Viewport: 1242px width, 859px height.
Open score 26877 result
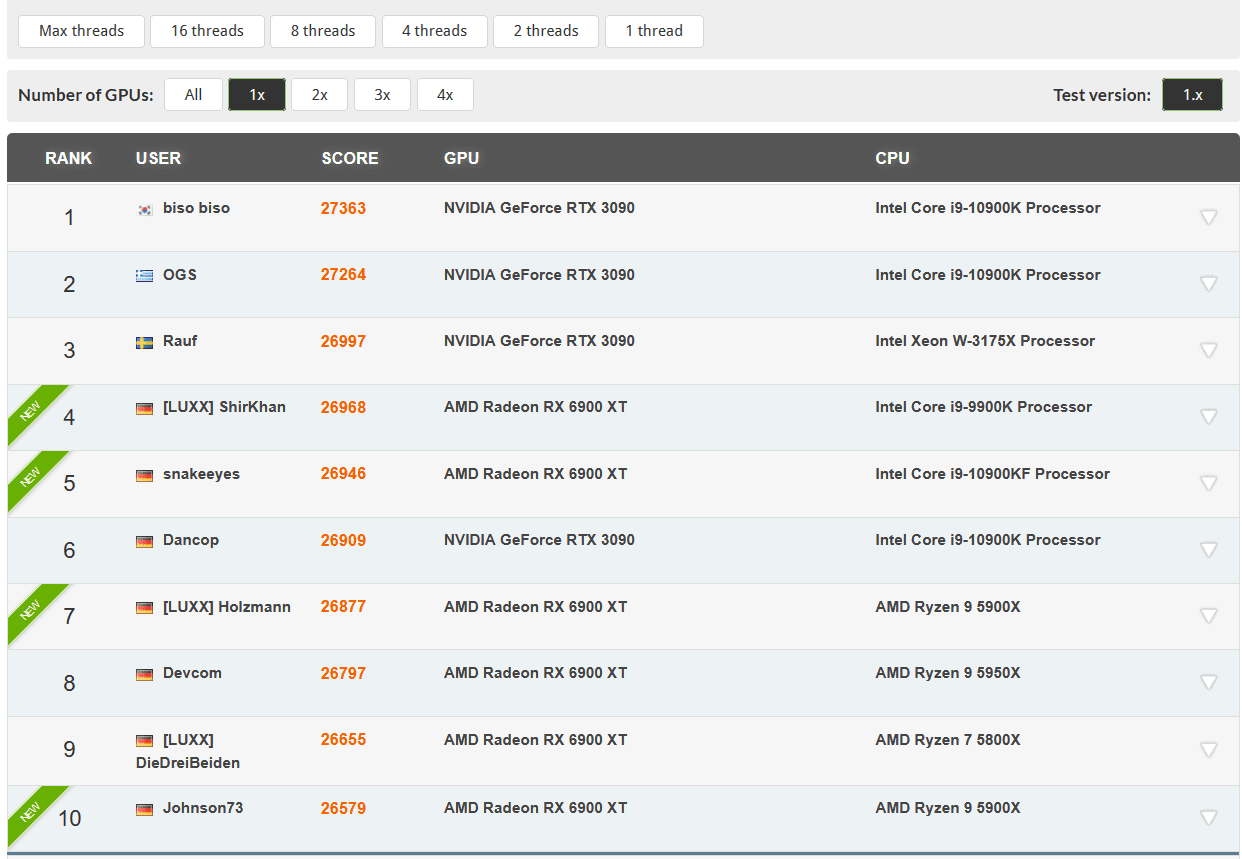343,607
